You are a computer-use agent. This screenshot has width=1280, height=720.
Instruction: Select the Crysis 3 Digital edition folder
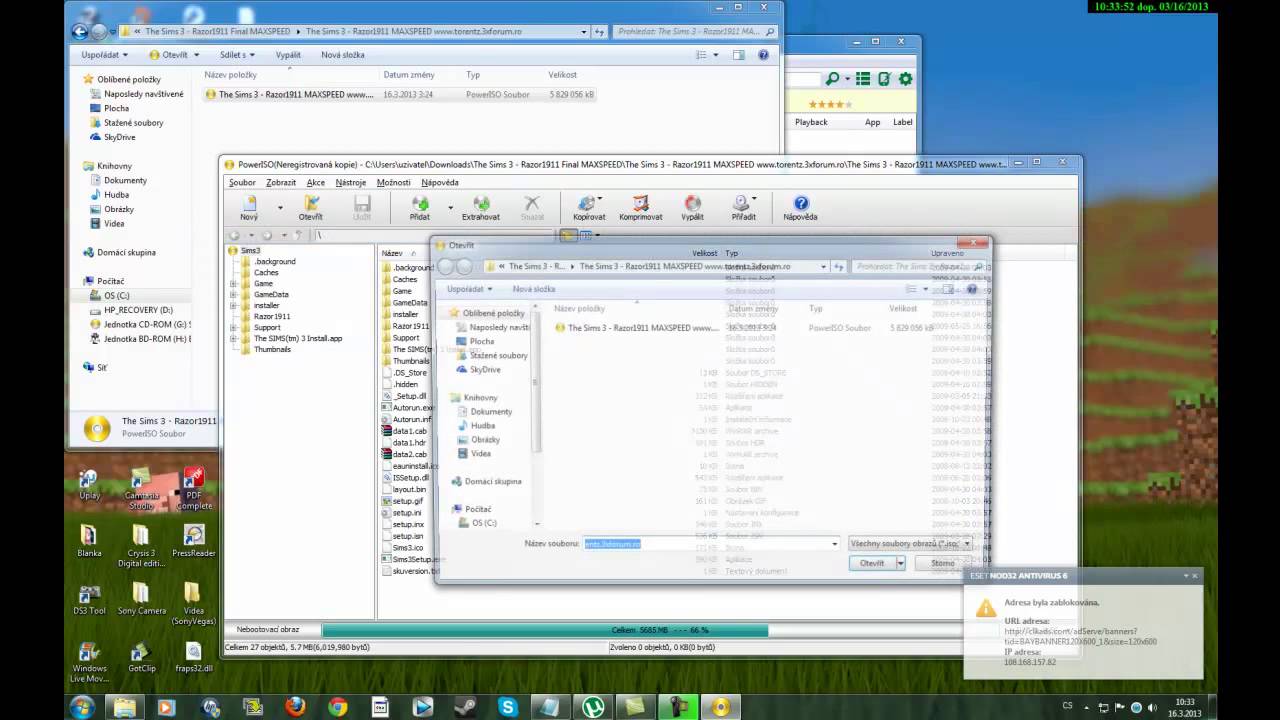(141, 546)
